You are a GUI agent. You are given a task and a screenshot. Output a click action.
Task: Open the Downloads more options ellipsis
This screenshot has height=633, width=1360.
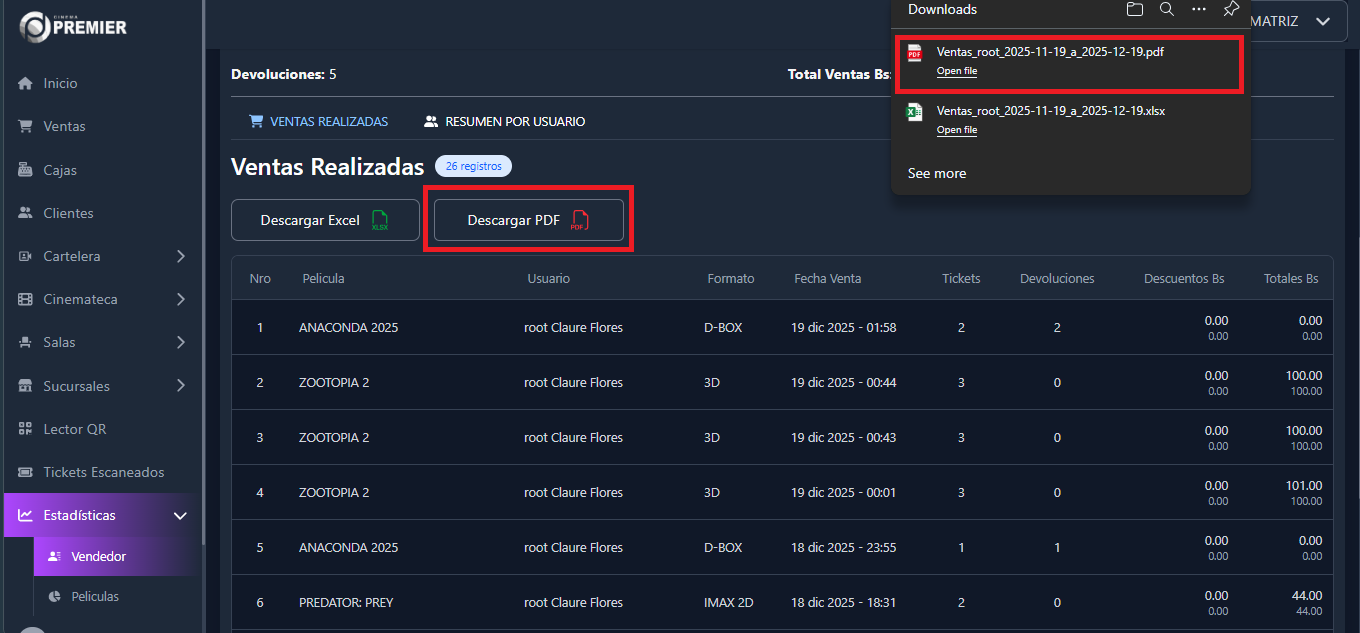[1199, 9]
